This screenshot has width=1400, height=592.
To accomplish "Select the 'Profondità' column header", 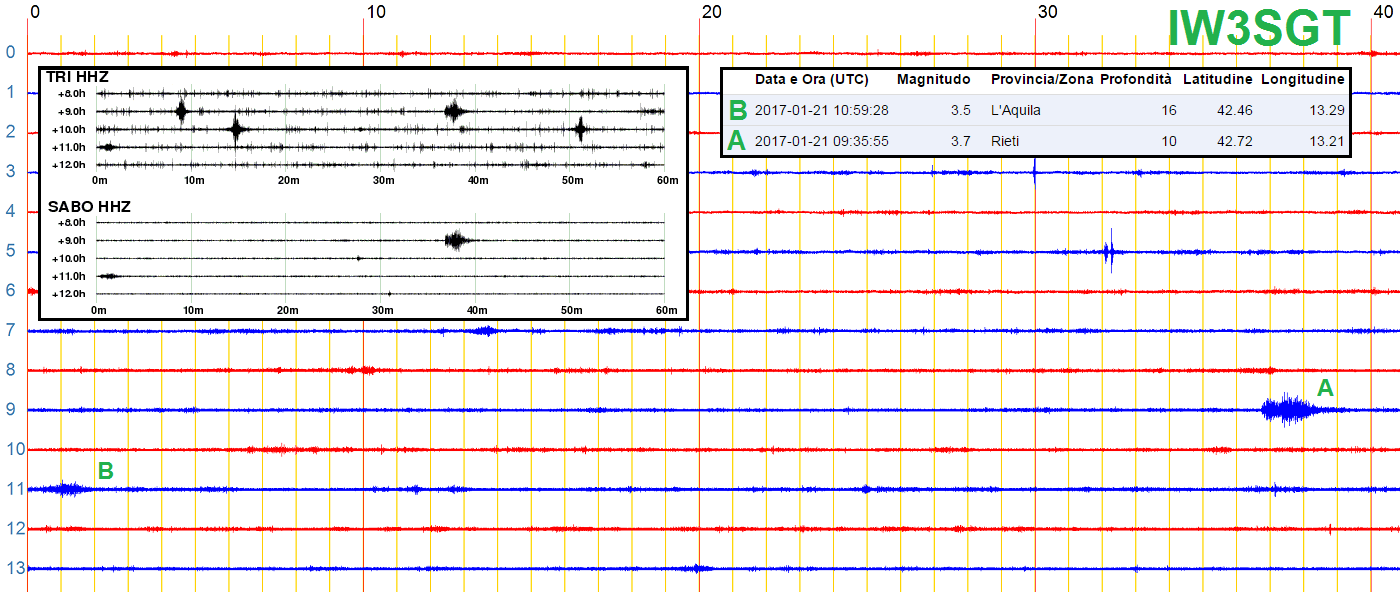I will click(x=1137, y=79).
